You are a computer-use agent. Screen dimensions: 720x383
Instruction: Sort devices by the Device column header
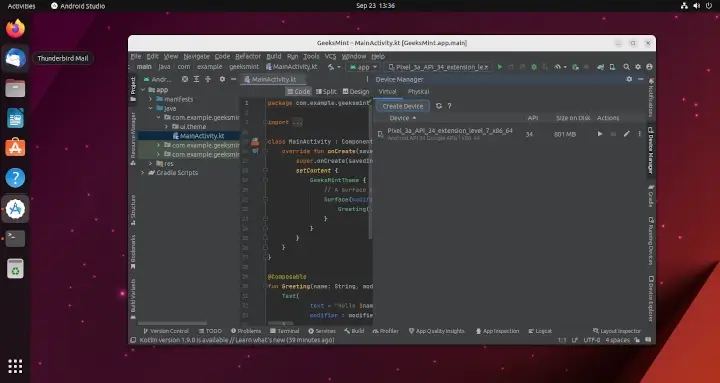pos(403,118)
